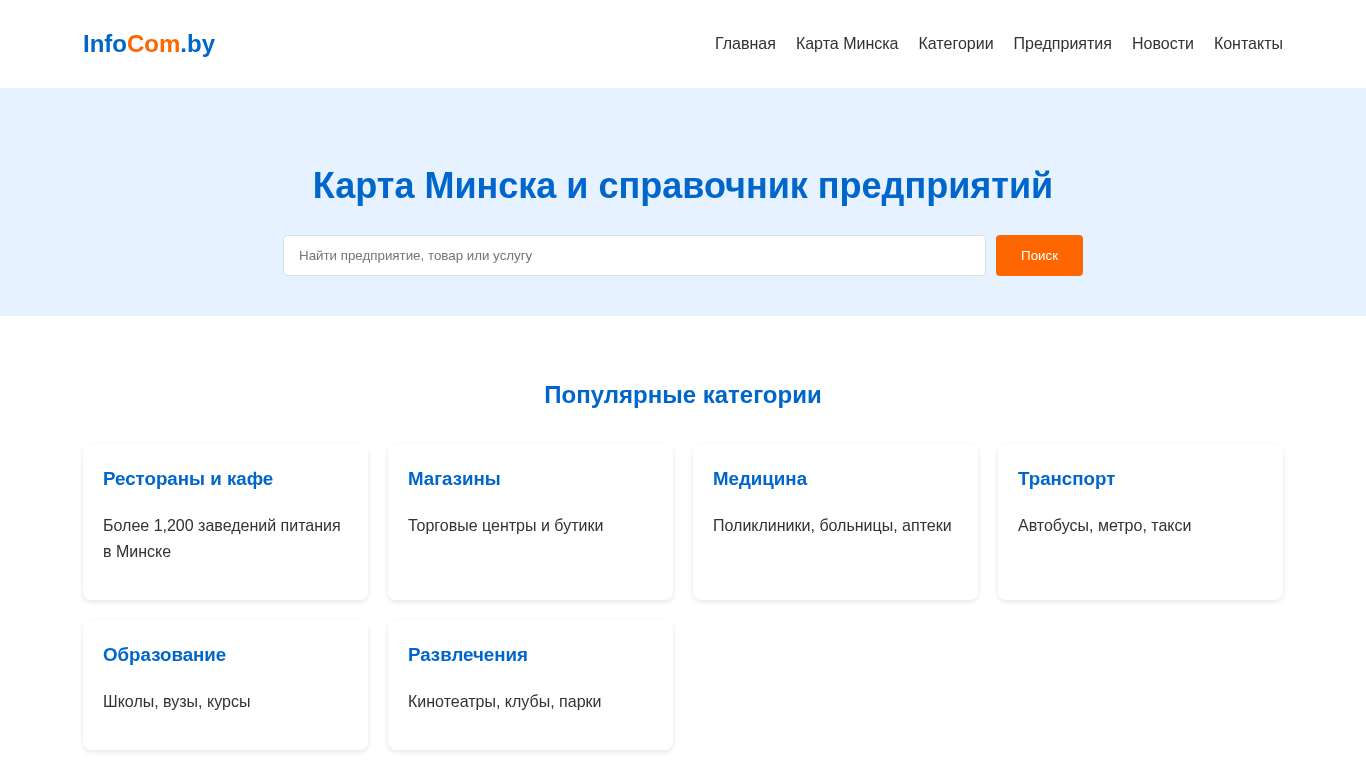1366x768 pixels.
Task: Click the Карта Минска и справочник heading
Action: coord(683,186)
